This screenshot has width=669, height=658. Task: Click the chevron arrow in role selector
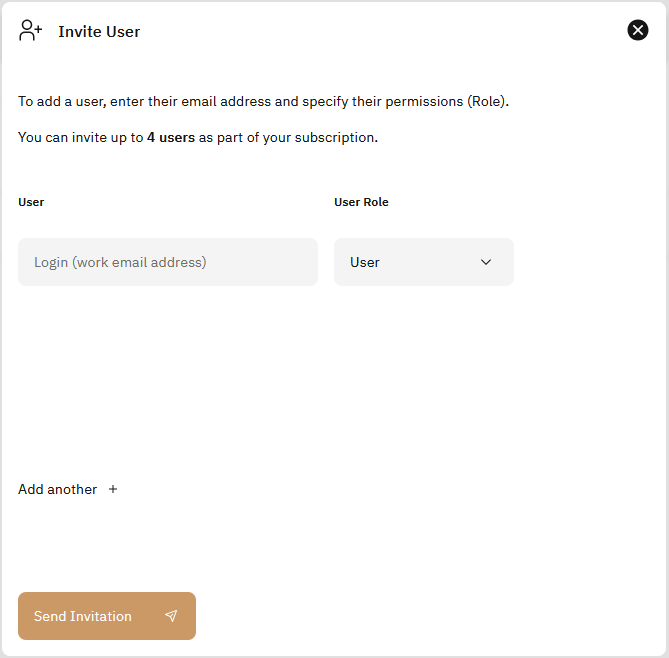[486, 262]
